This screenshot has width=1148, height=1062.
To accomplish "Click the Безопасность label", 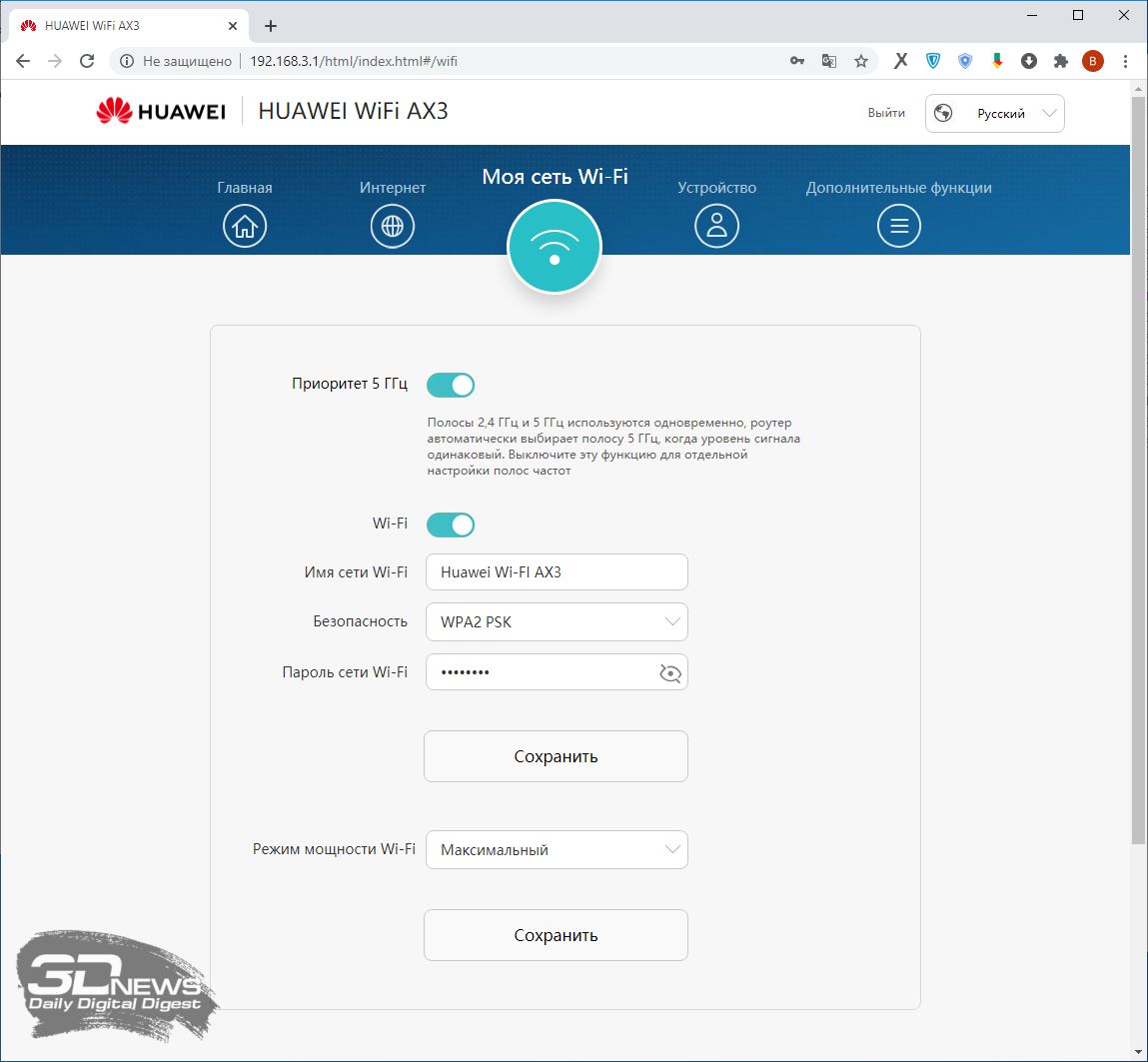I will 361,621.
